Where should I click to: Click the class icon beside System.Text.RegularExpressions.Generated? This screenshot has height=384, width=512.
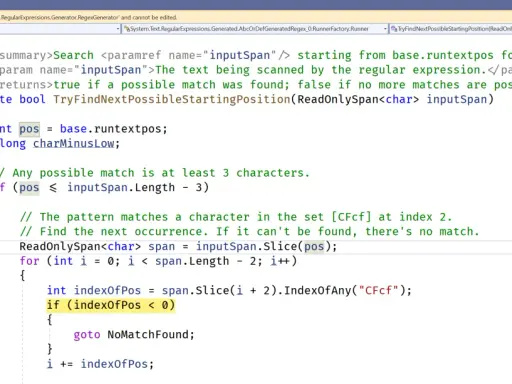(x=127, y=29)
